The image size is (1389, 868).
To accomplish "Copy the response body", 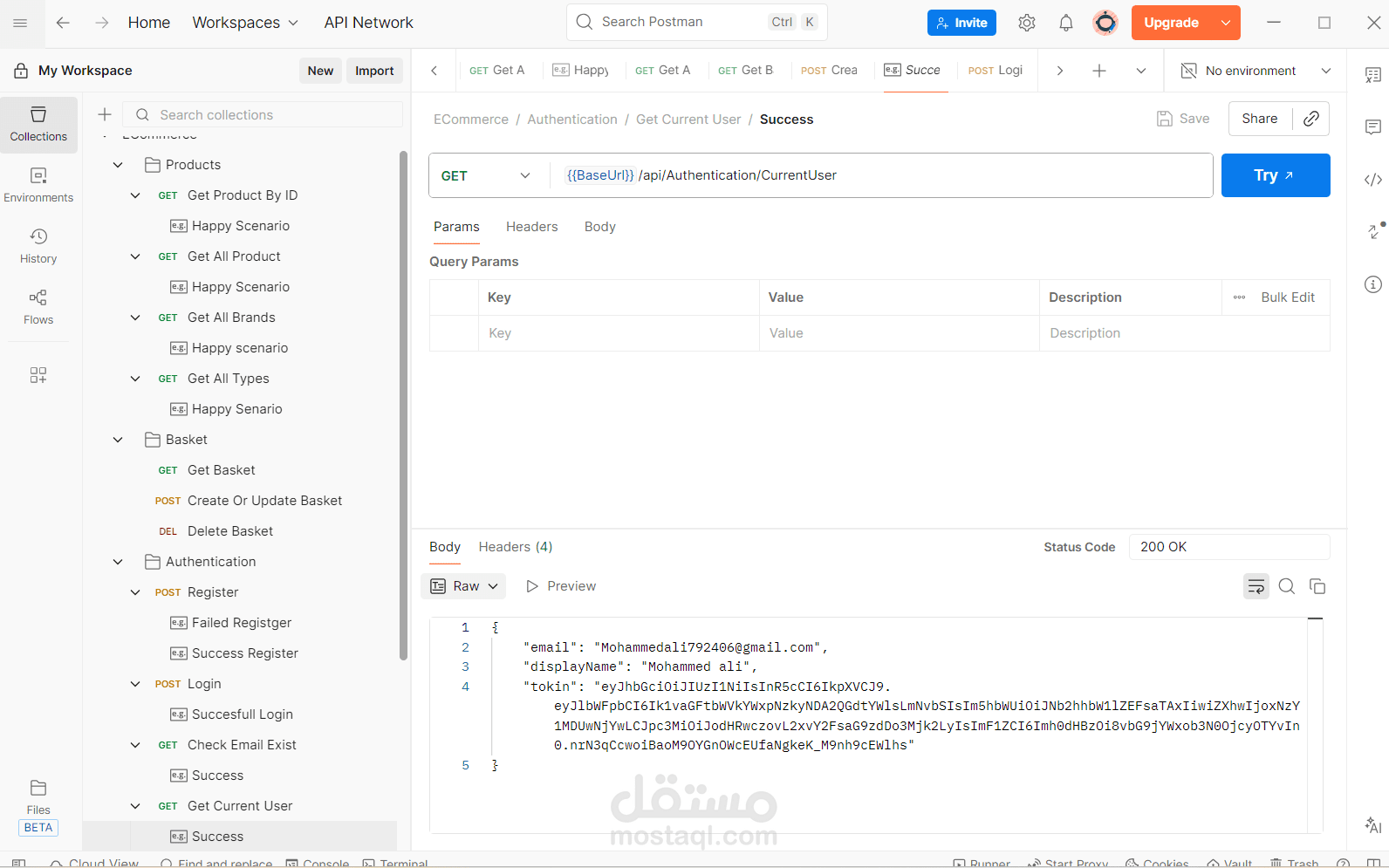I will tap(1317, 586).
